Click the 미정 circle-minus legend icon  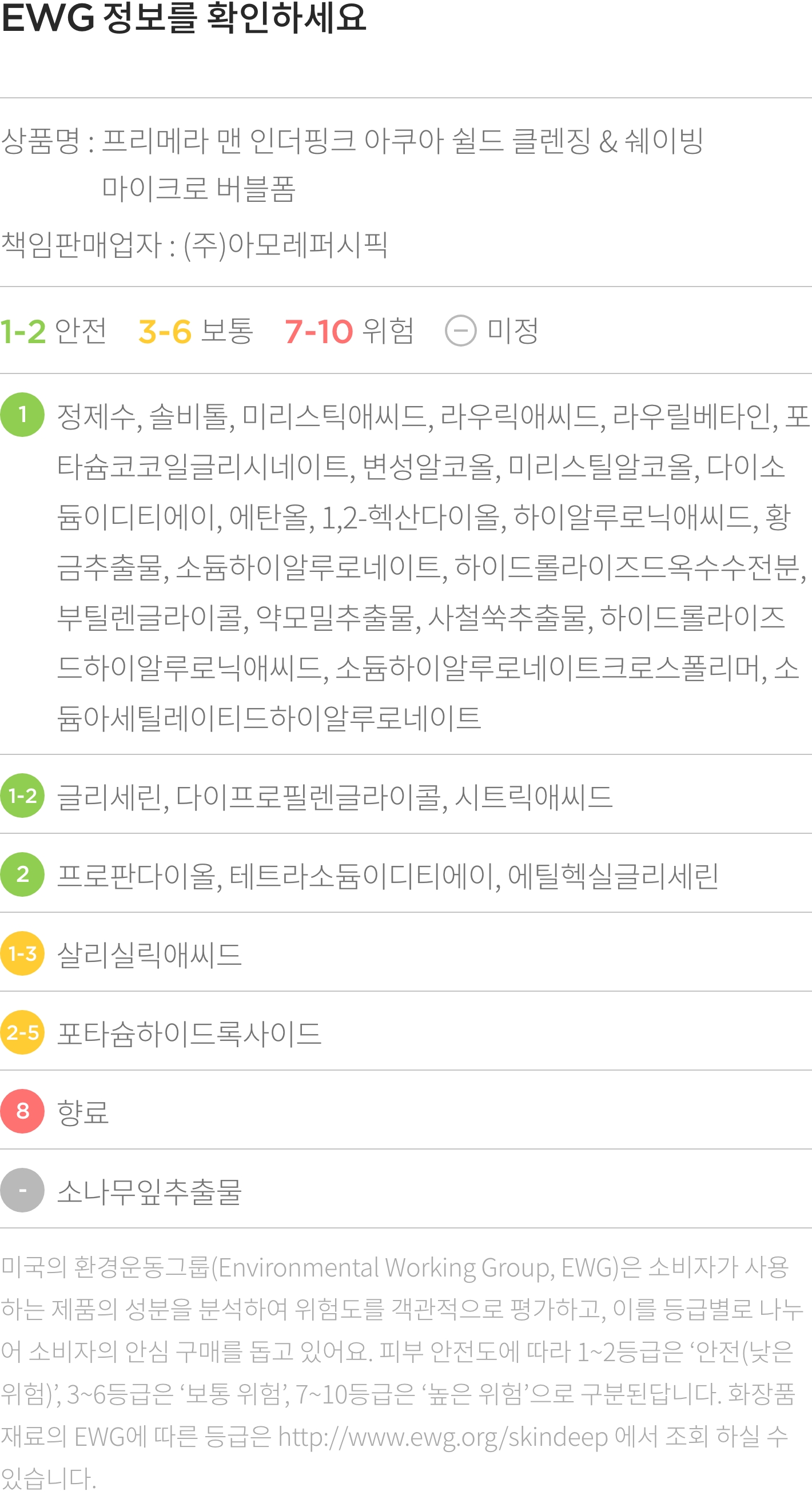tap(460, 331)
